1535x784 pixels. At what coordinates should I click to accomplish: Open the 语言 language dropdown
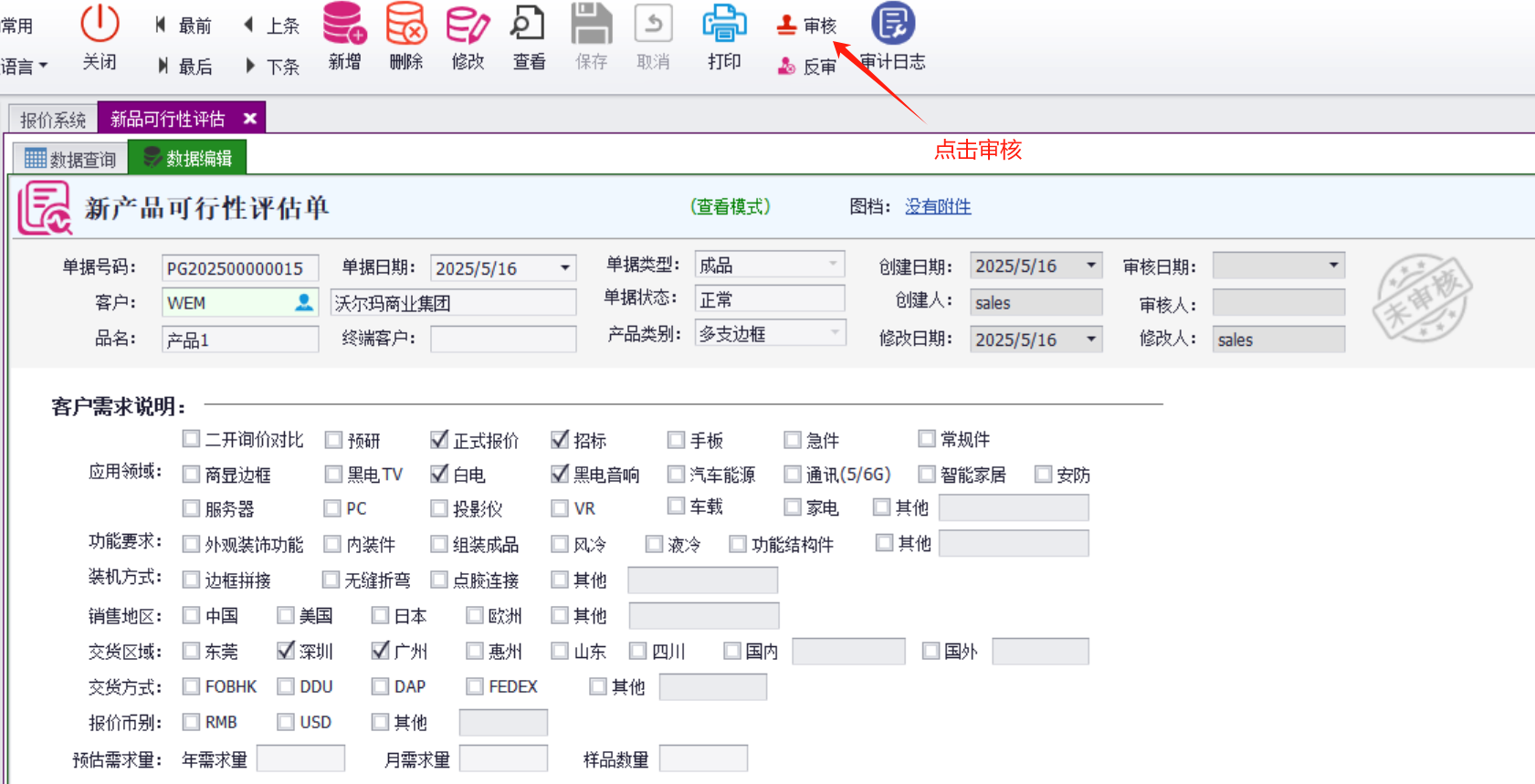pos(25,66)
